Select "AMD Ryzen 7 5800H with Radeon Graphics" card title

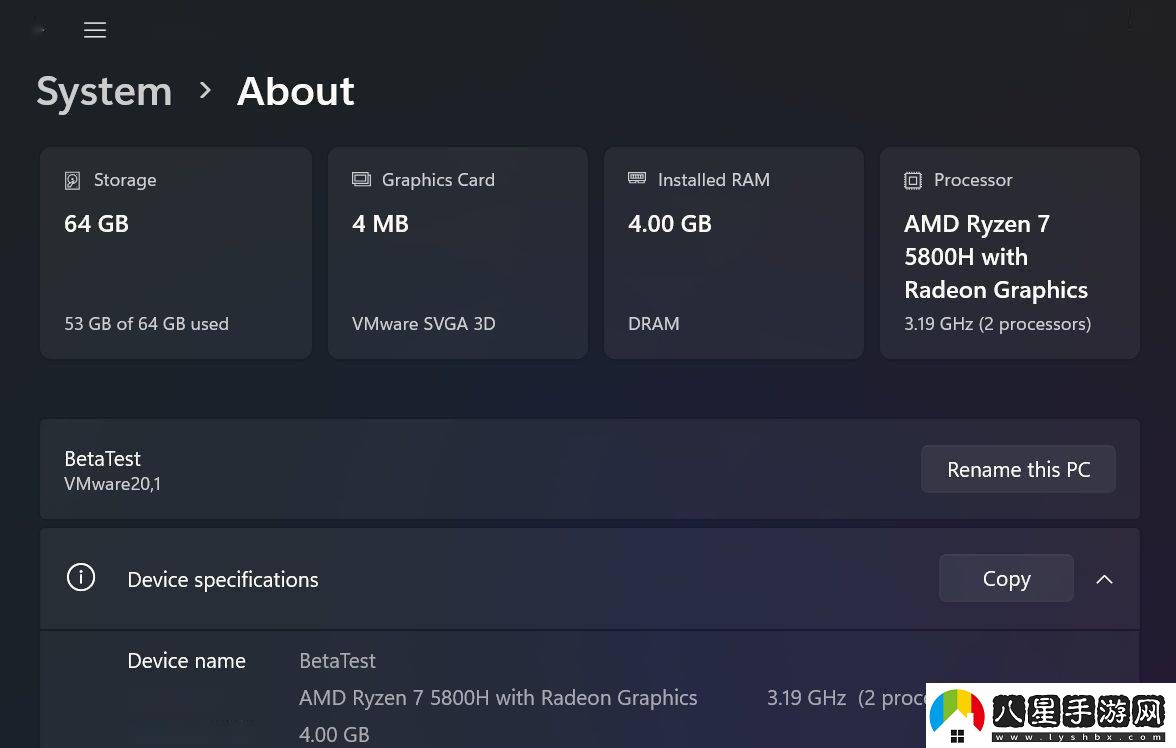[996, 257]
